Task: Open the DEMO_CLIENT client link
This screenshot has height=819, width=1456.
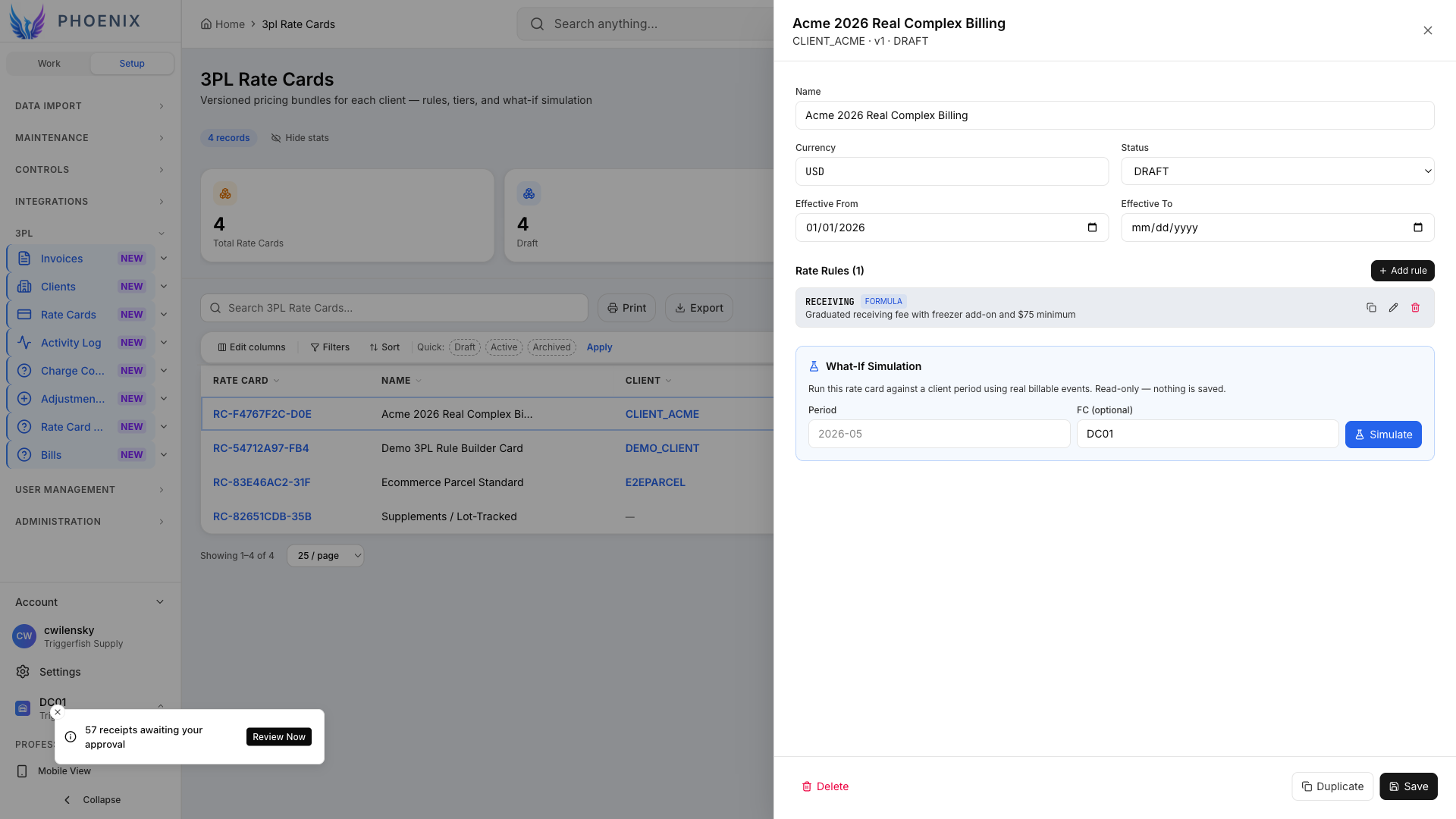Action: tap(662, 448)
